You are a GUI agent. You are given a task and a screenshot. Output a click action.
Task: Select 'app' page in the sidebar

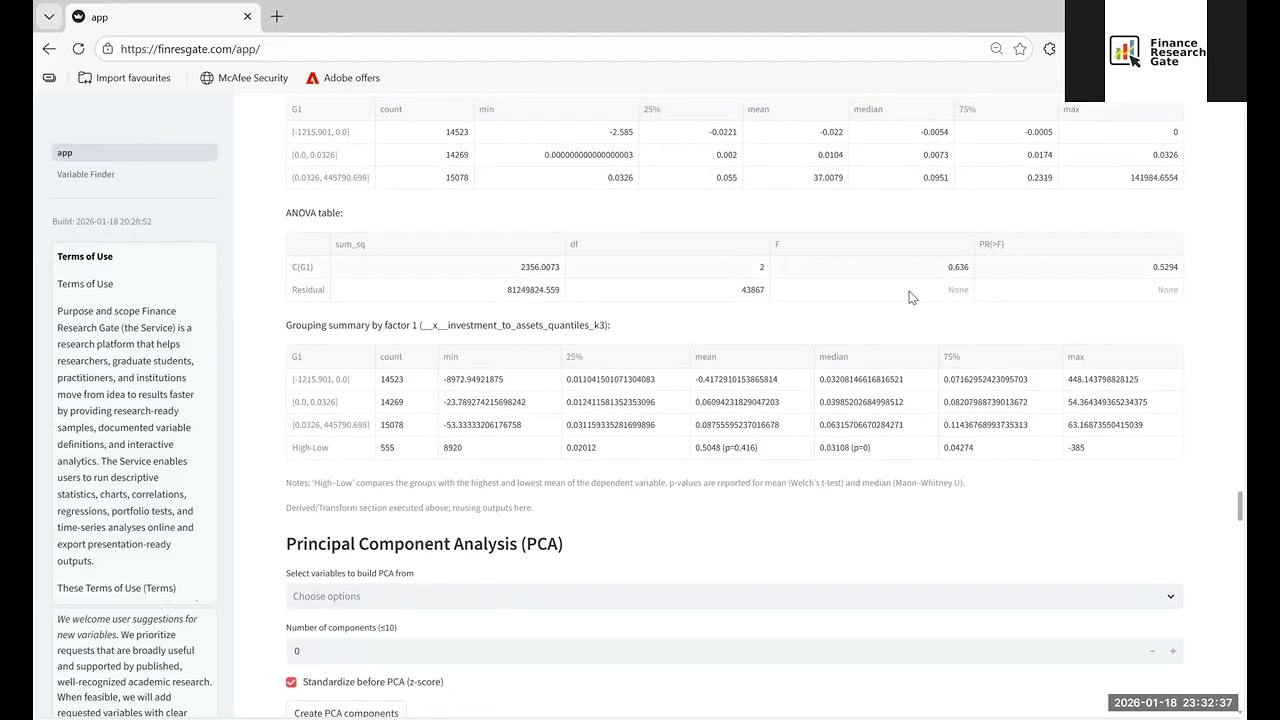point(134,153)
